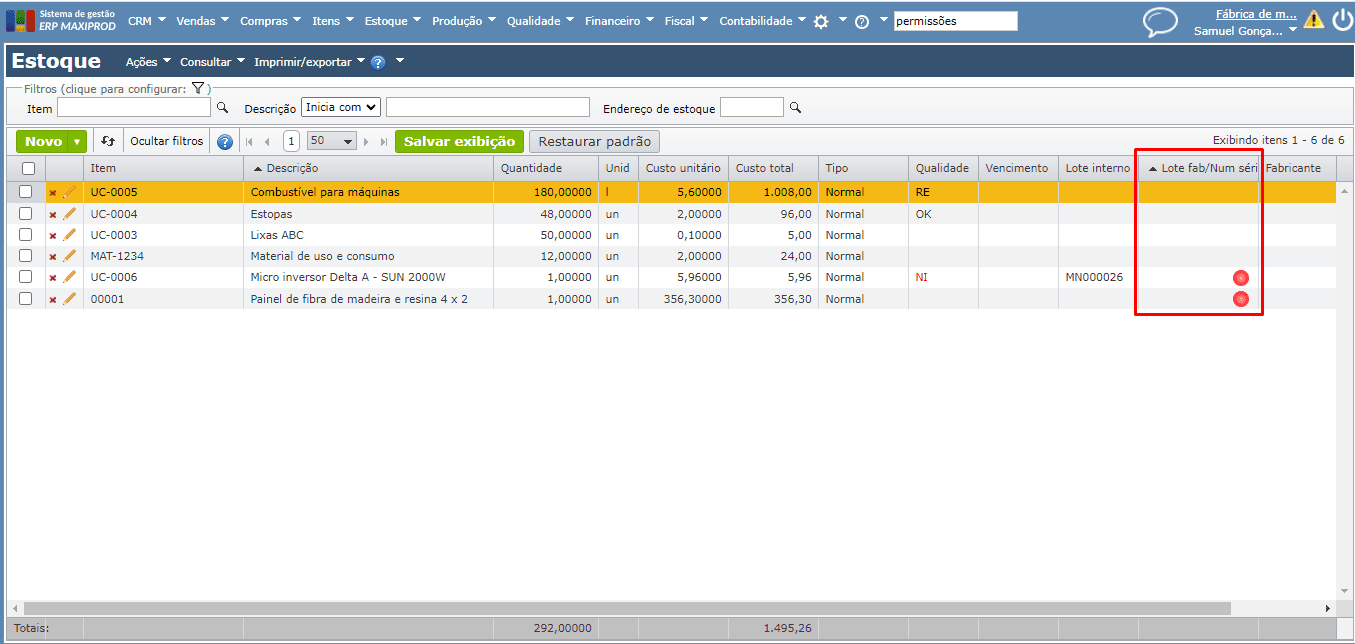Select checkbox for item 00001
The height and width of the screenshot is (644, 1355).
26,298
